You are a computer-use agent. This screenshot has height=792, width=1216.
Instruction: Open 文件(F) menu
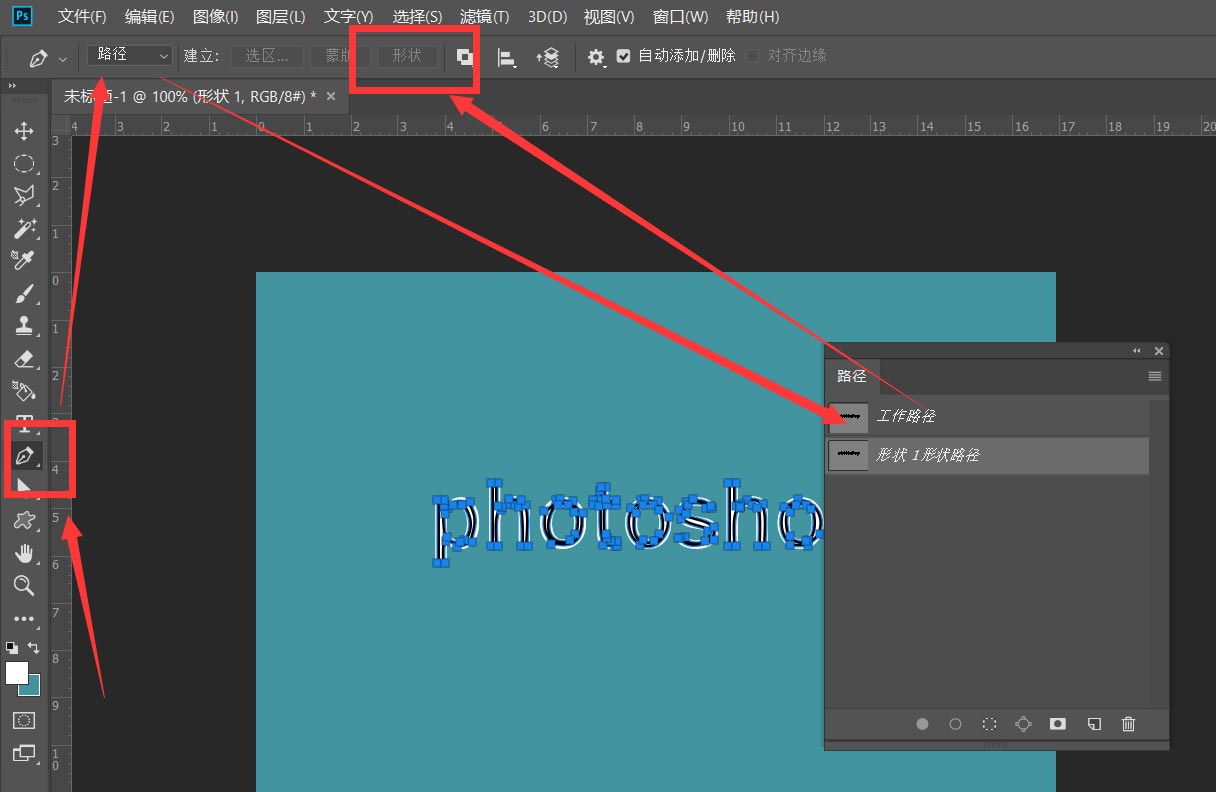[82, 17]
